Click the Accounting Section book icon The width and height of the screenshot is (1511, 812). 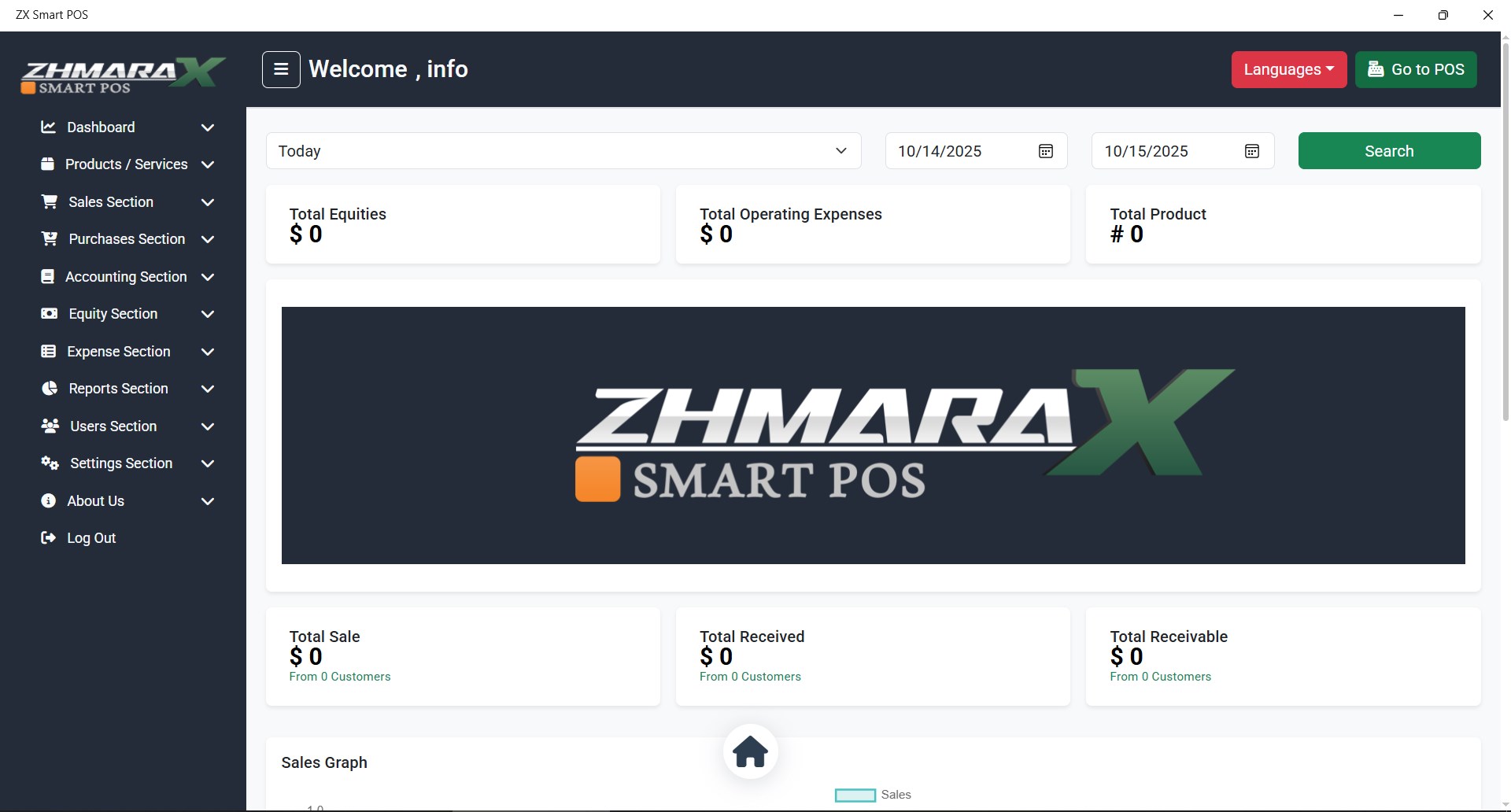[48, 276]
